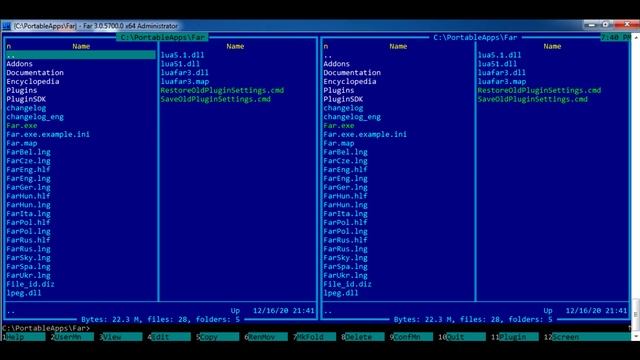Select FarSky.lng in the right panel
The height and width of the screenshot is (360, 640).
coord(345,258)
